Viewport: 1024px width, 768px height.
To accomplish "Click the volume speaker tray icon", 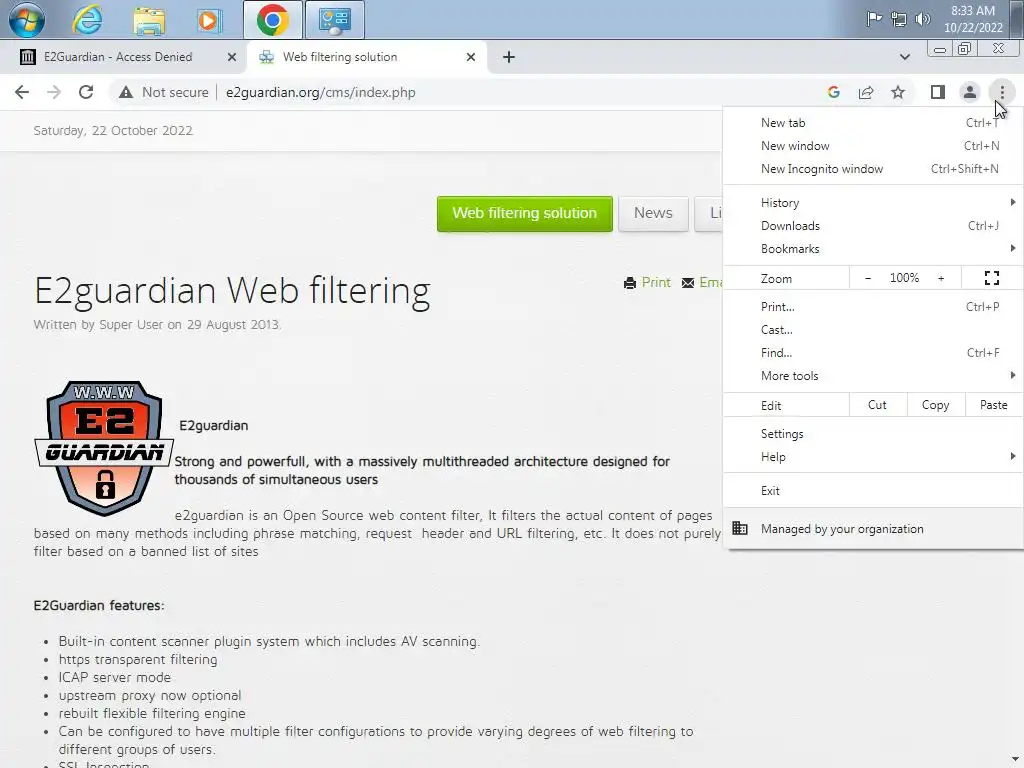I will pos(922,19).
